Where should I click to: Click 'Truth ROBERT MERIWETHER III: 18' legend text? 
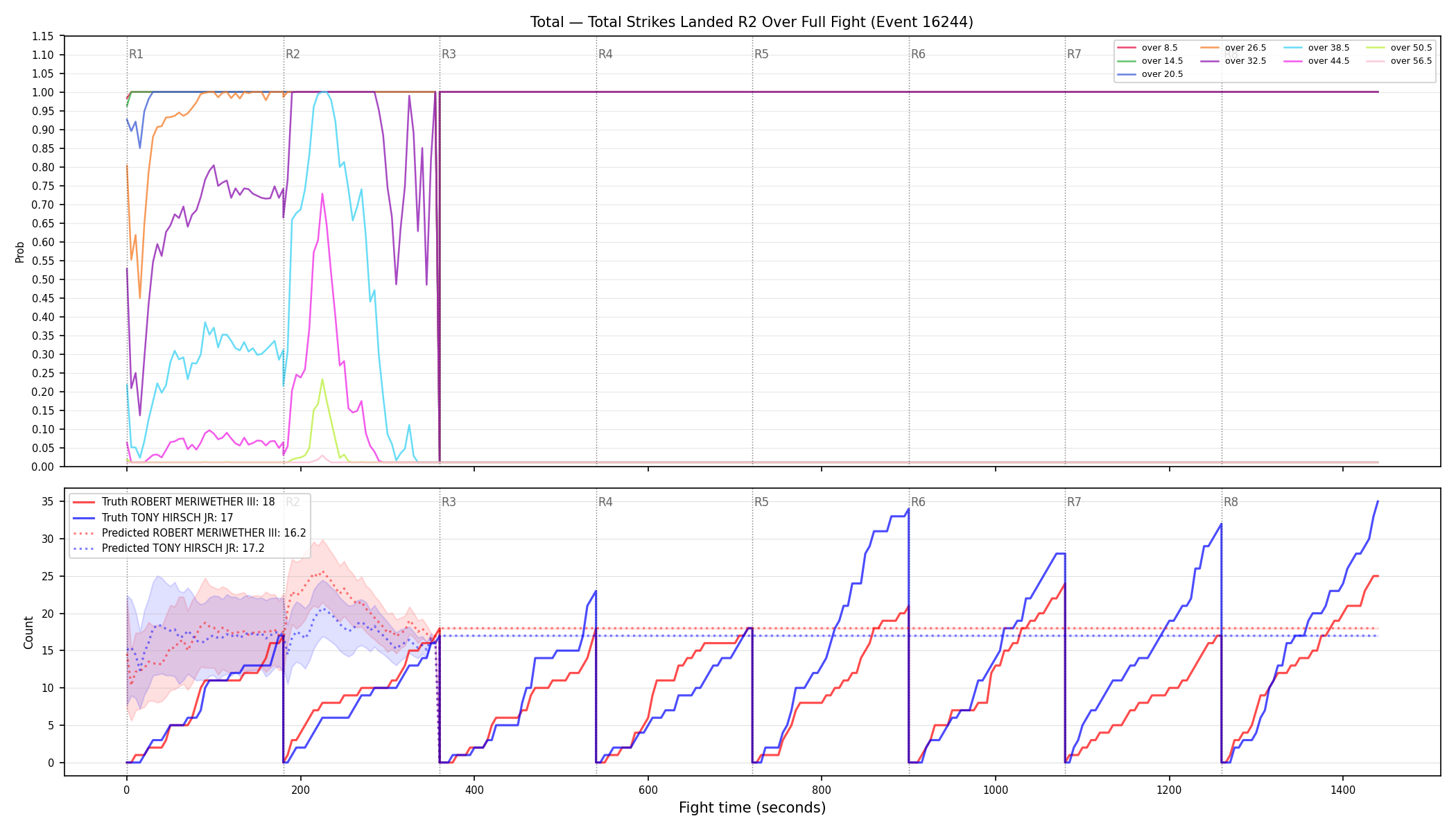[x=188, y=502]
